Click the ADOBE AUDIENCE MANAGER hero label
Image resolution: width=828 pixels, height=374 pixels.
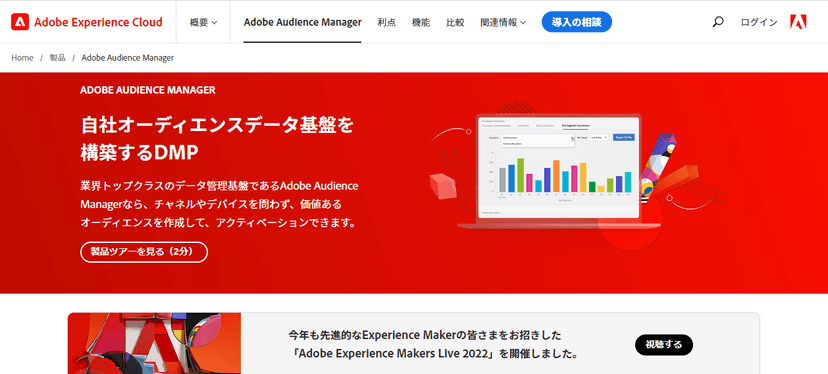[x=148, y=90]
